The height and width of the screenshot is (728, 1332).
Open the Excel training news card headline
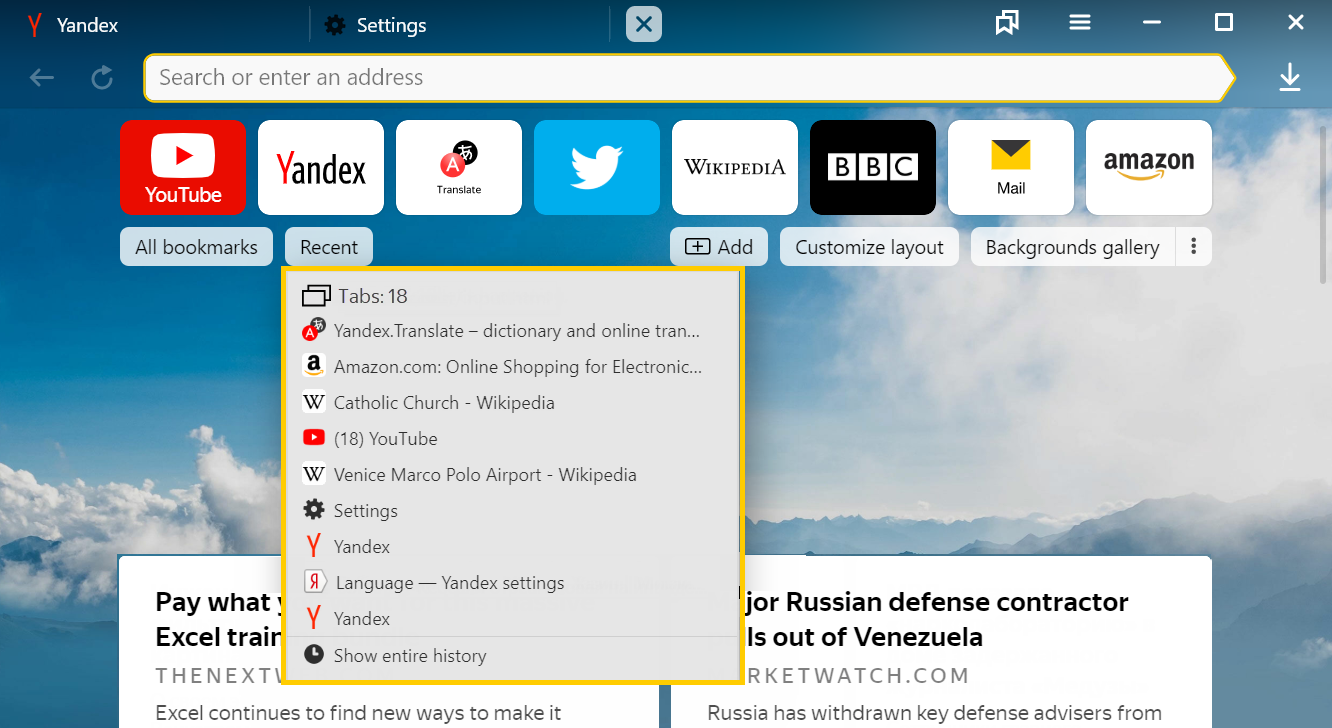(x=219, y=620)
